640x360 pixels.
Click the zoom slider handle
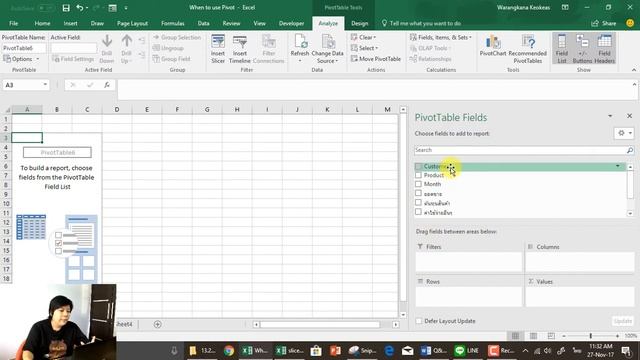[591, 336]
